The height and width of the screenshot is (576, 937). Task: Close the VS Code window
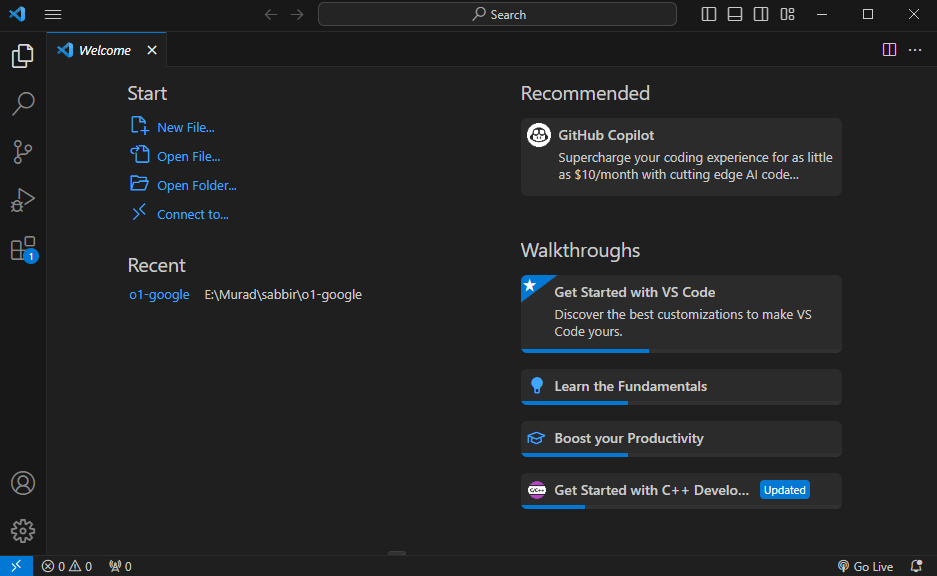point(914,14)
